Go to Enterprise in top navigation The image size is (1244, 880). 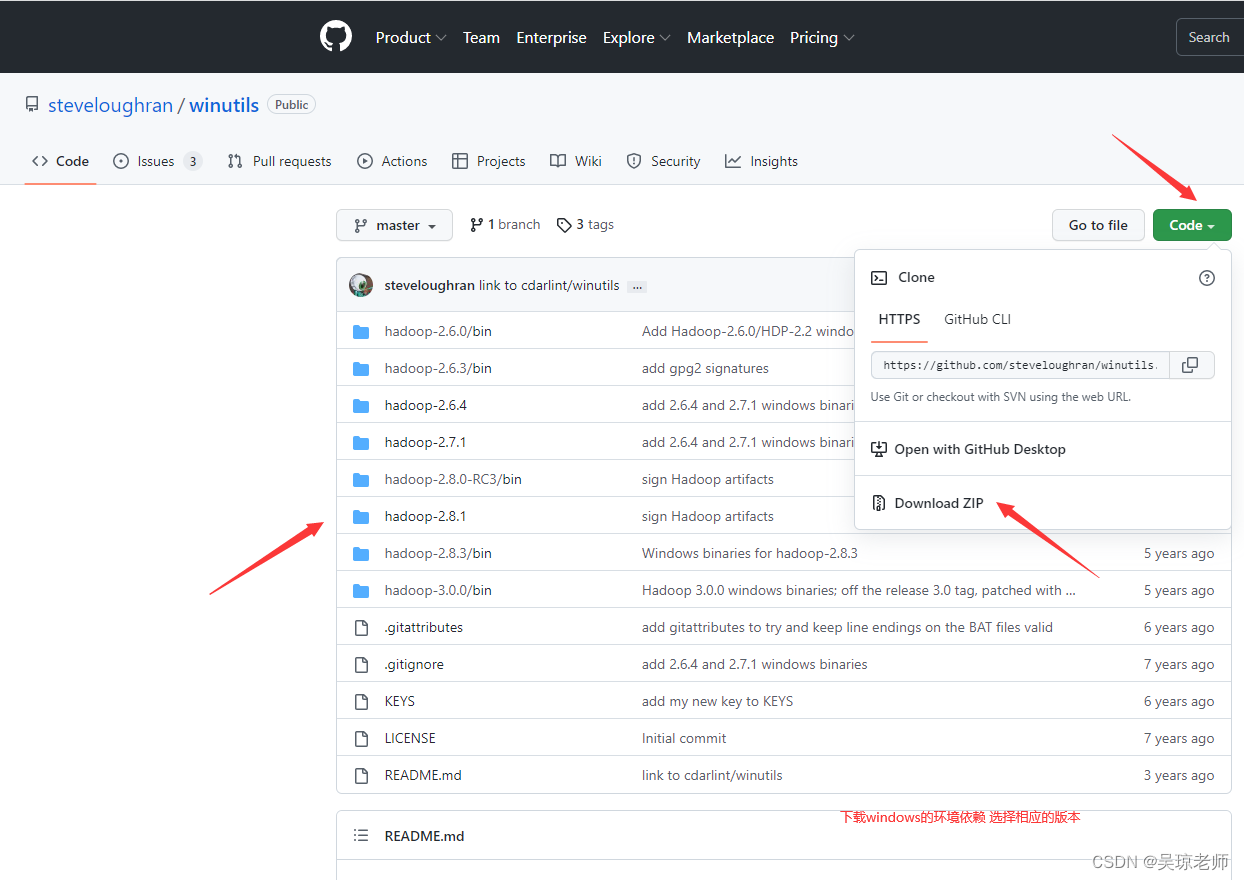coord(551,37)
